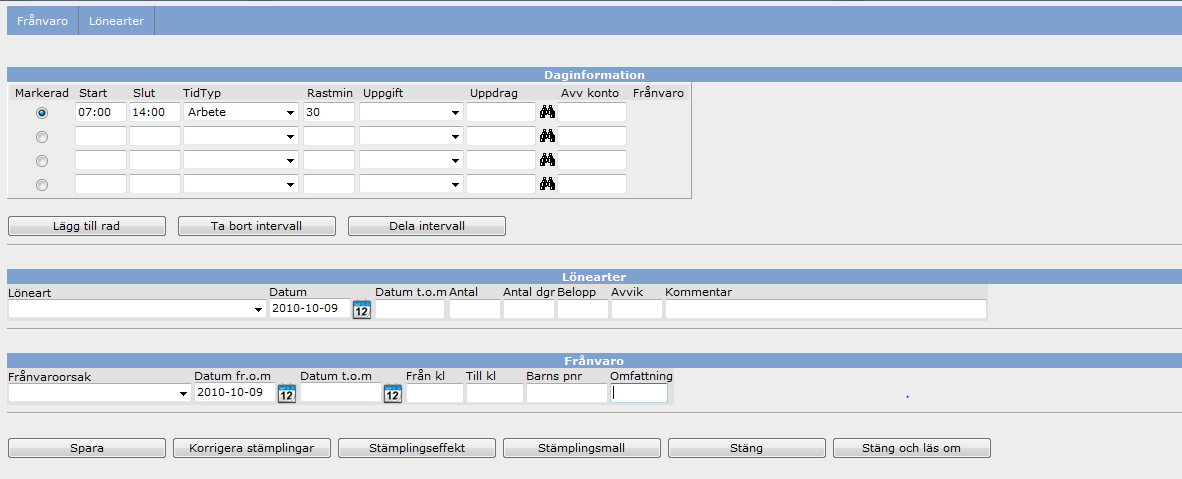Select the third row Markerad radio button
1182x479 pixels.
pyautogui.click(x=42, y=161)
